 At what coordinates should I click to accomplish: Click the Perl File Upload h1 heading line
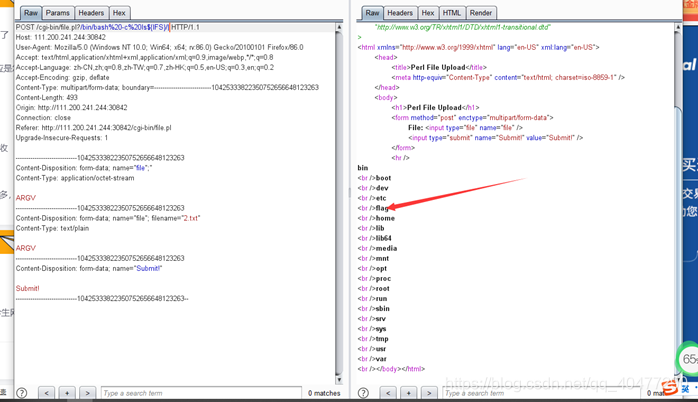click(x=435, y=108)
